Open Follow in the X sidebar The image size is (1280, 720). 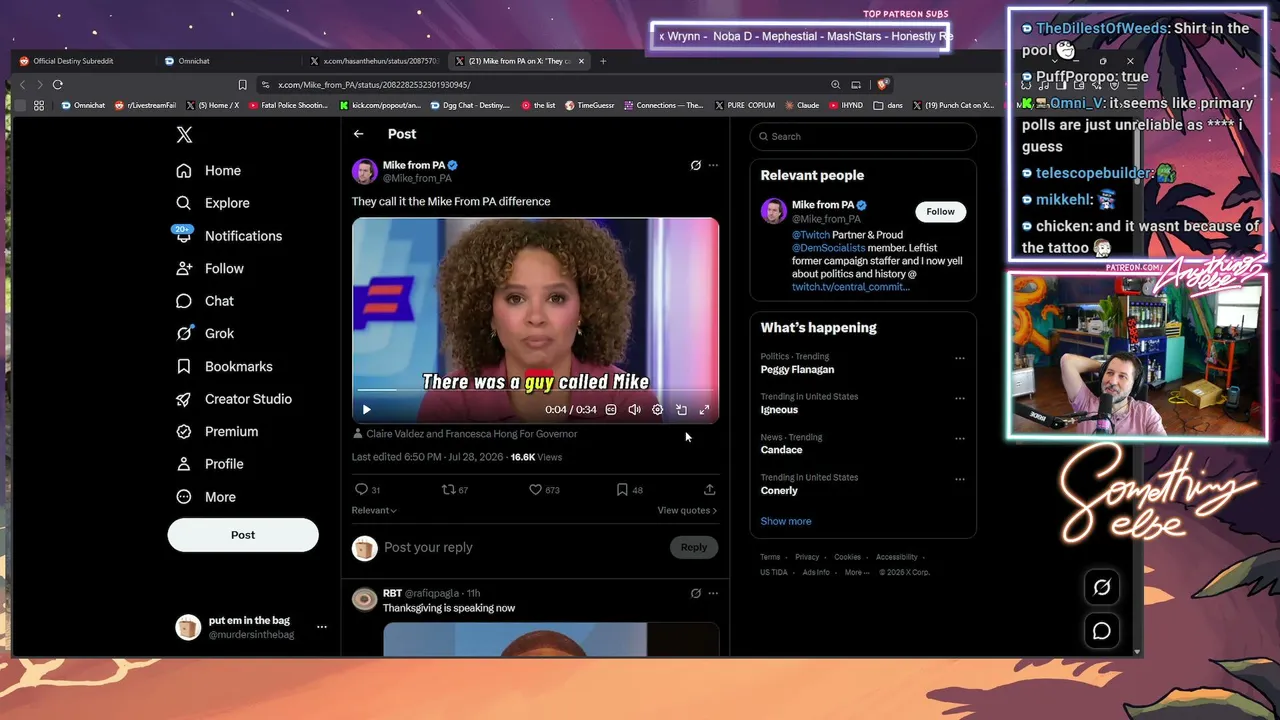(x=210, y=269)
